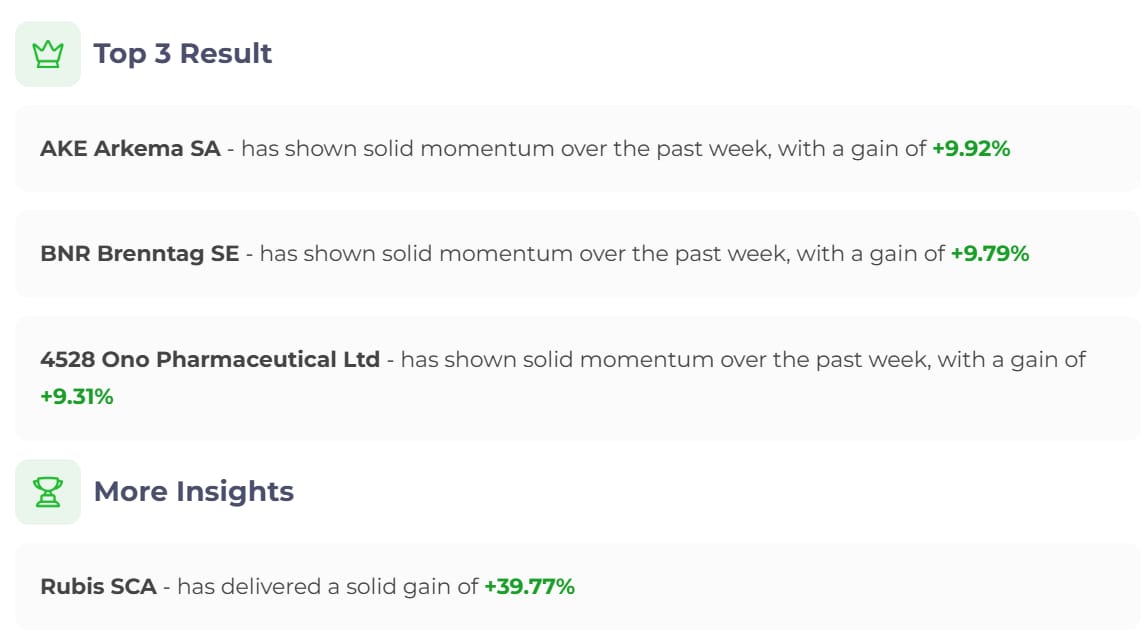Click the 4528 ticker code

(67, 359)
